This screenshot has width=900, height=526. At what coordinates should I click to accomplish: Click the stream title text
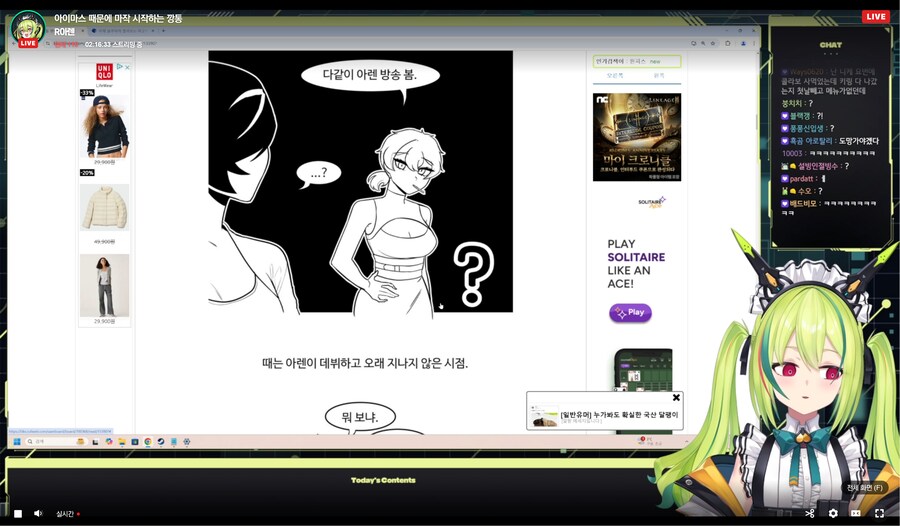(x=118, y=18)
